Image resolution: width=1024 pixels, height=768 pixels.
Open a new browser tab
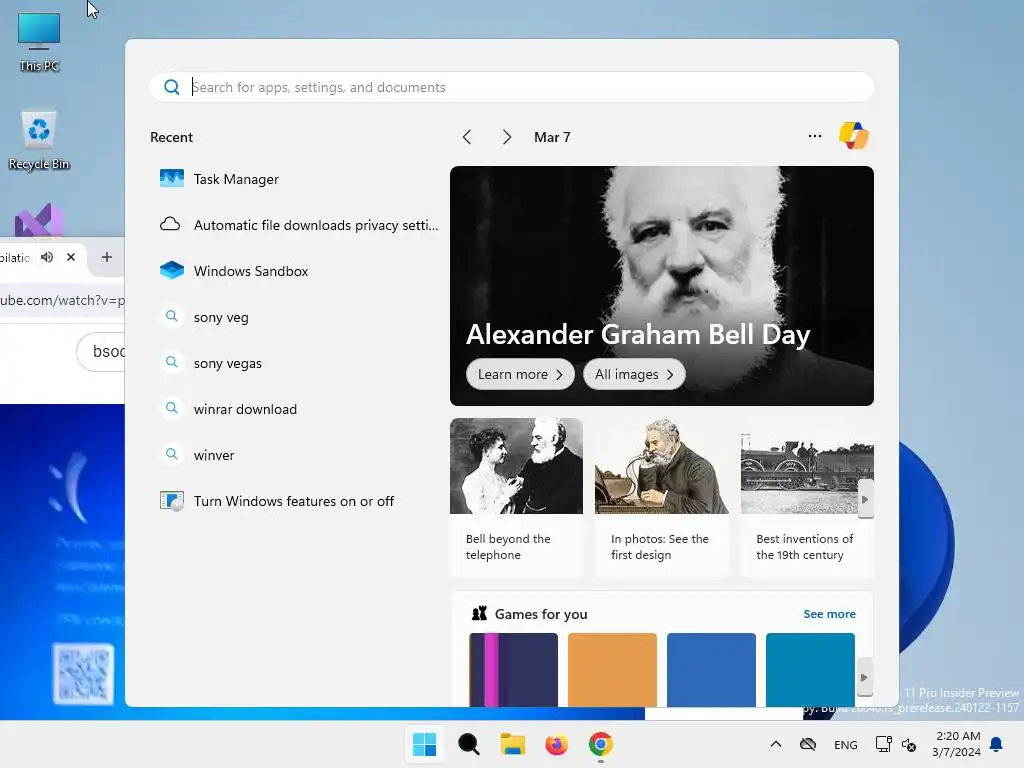106,257
